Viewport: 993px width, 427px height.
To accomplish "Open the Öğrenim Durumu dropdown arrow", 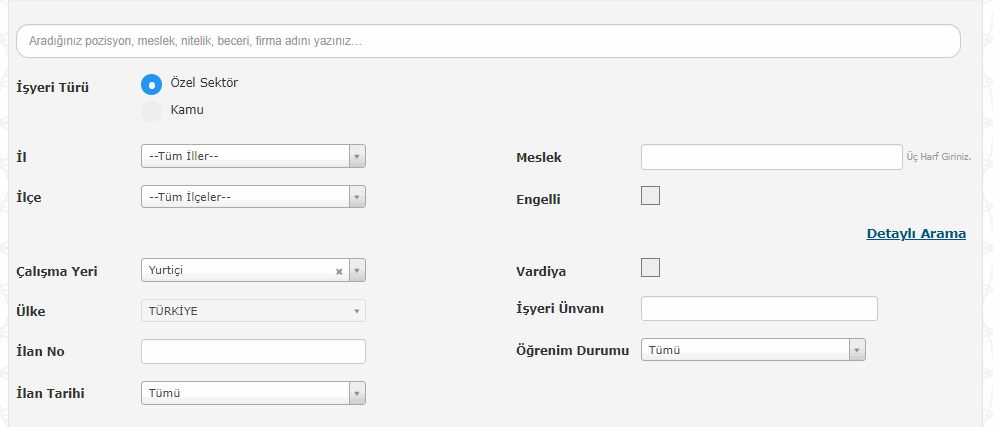I will pyautogui.click(x=857, y=350).
